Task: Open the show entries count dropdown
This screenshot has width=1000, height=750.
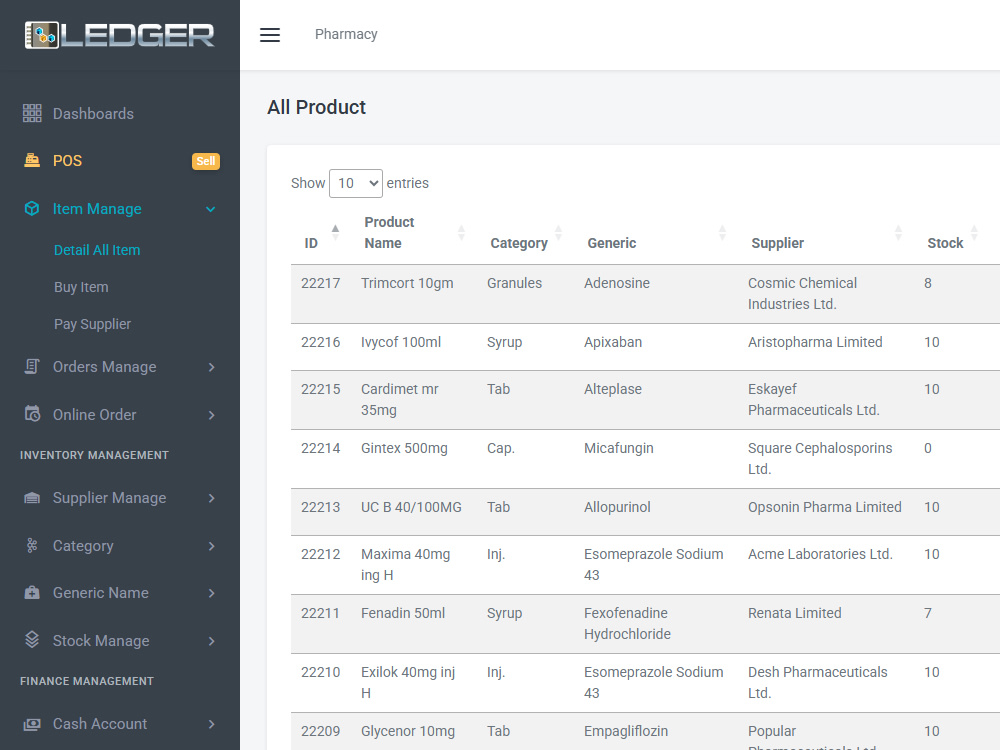Action: (x=356, y=184)
